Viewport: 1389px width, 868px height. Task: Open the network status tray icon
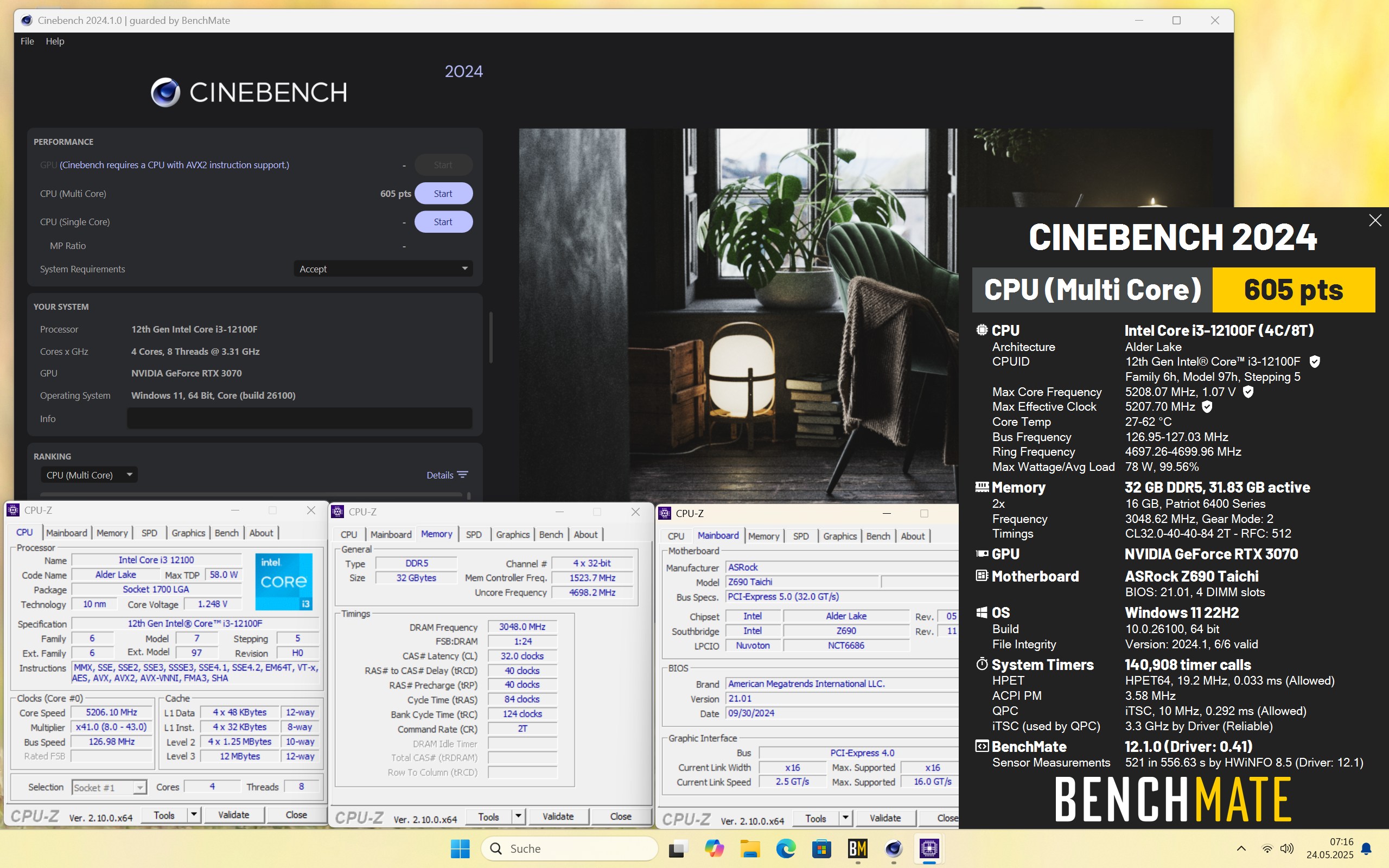pos(1267,848)
